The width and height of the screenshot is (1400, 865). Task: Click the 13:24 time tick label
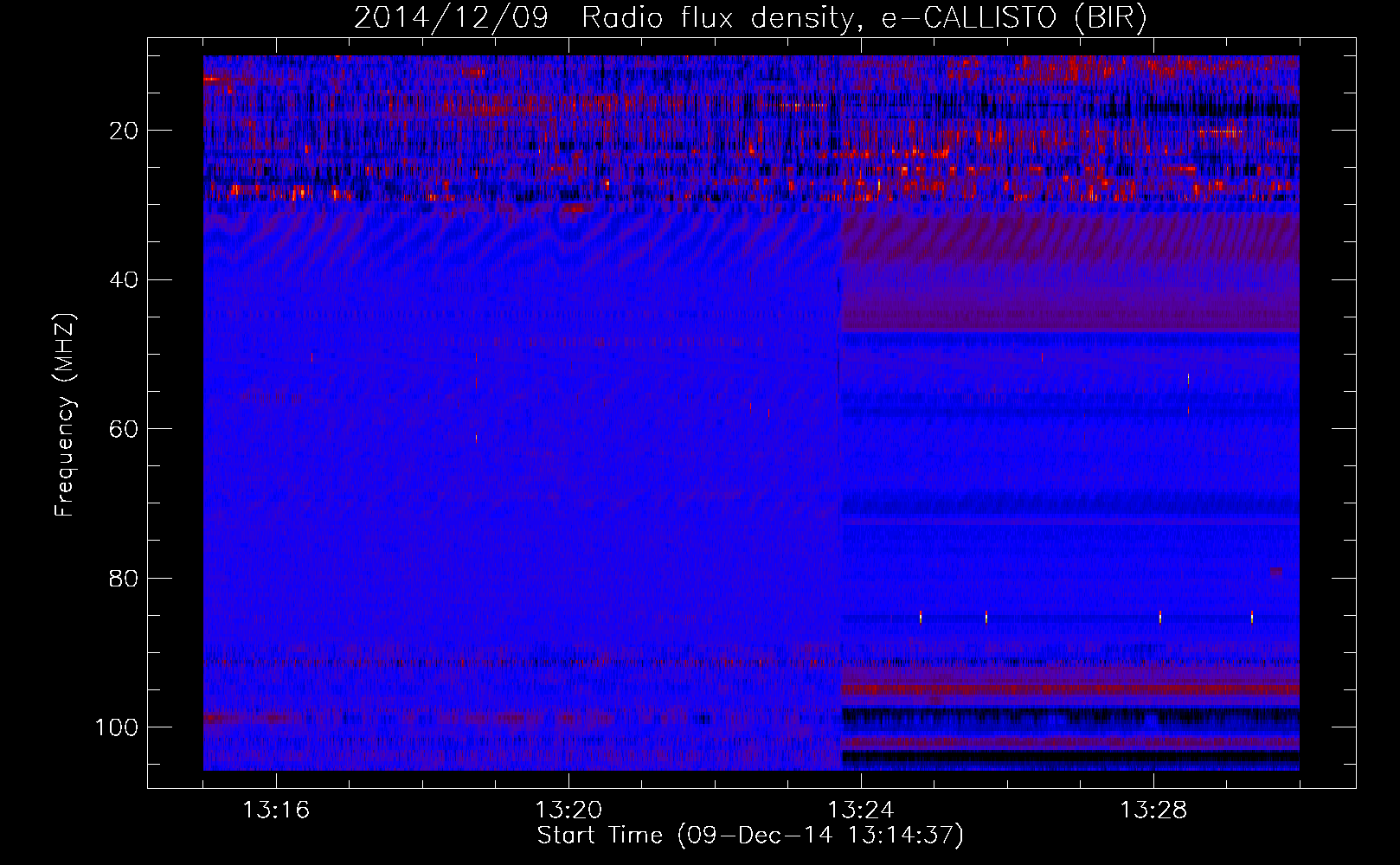861,811
